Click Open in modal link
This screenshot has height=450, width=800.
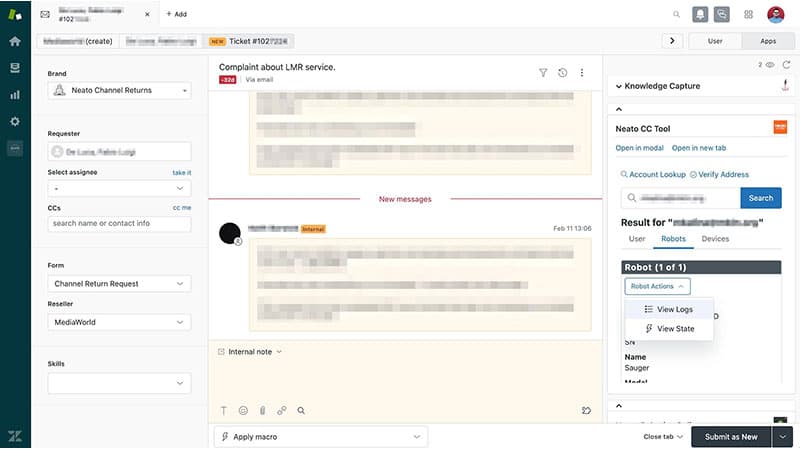639,148
